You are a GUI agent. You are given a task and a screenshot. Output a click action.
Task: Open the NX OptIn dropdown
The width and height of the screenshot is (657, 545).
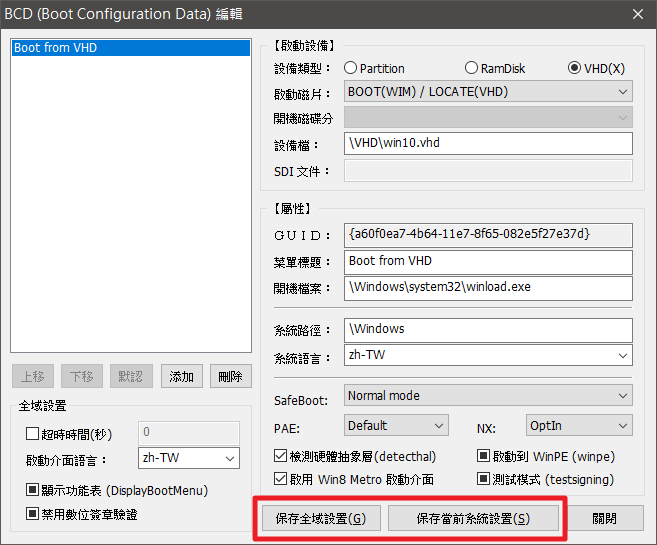[x=578, y=426]
